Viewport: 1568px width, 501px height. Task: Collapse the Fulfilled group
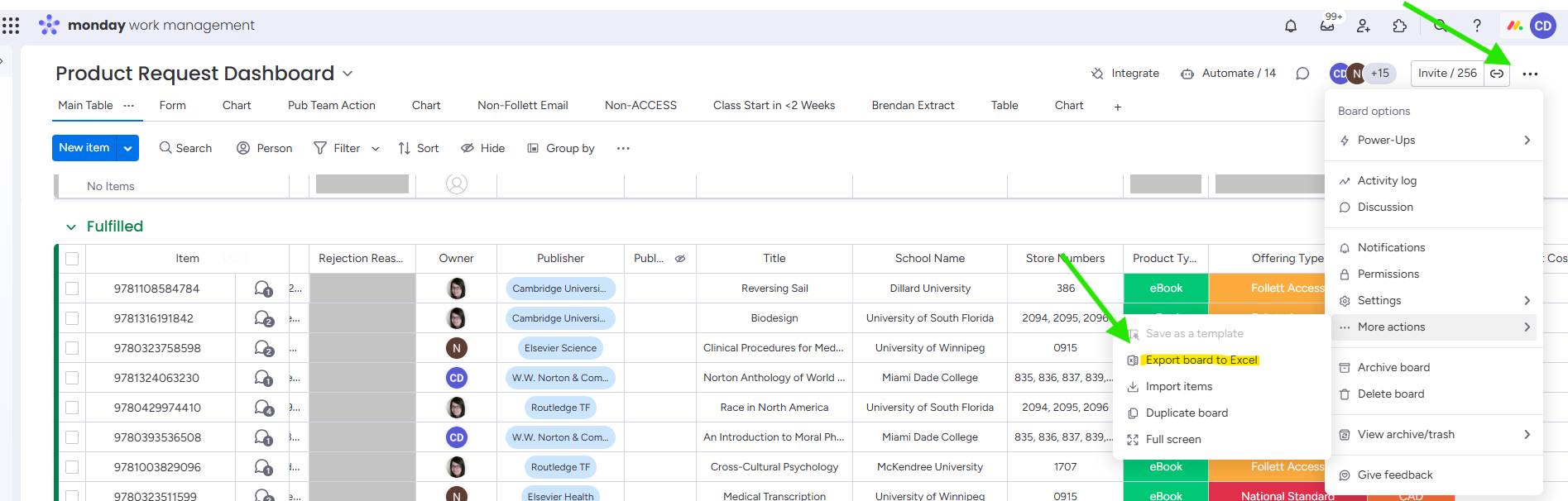pos(71,227)
